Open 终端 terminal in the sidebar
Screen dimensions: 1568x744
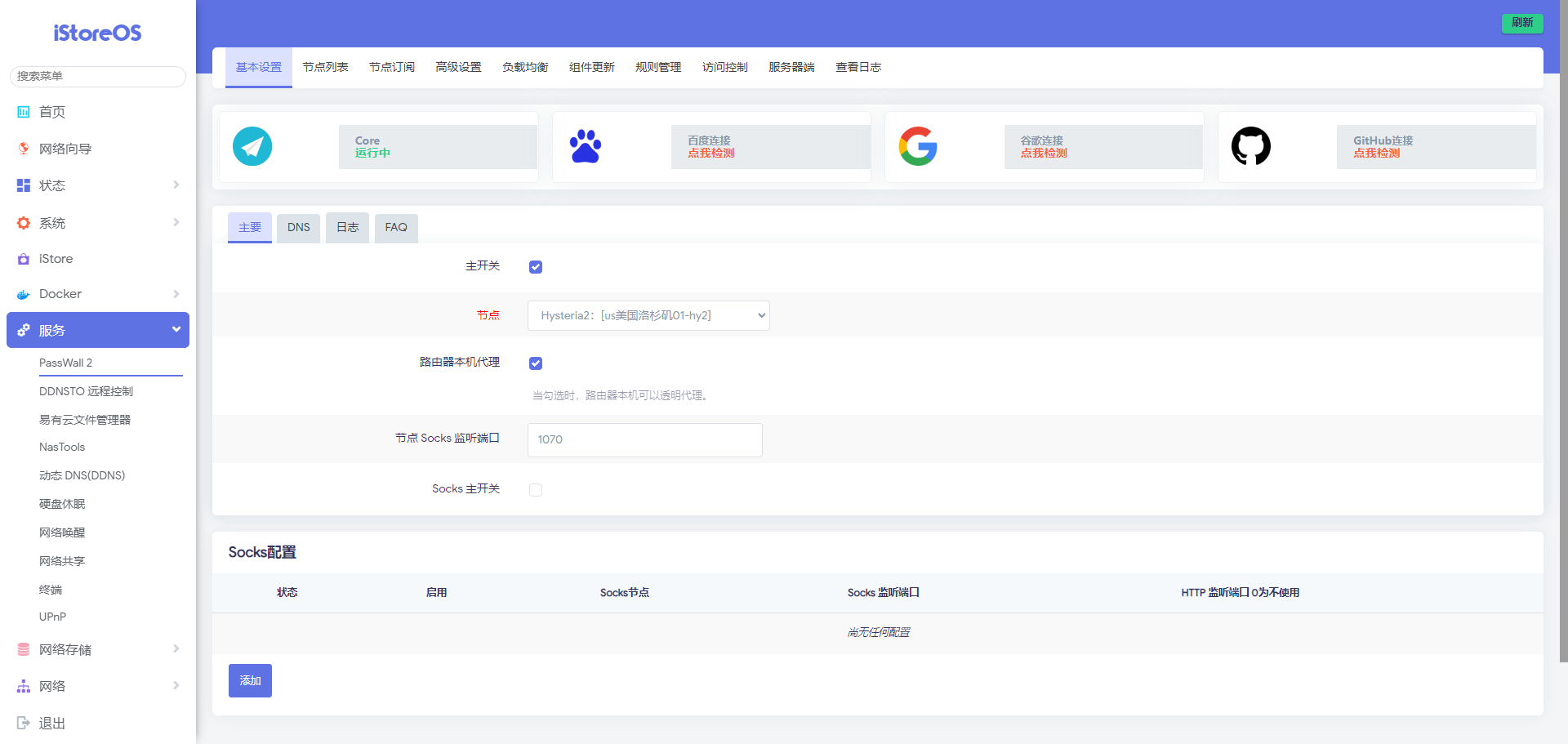51,590
